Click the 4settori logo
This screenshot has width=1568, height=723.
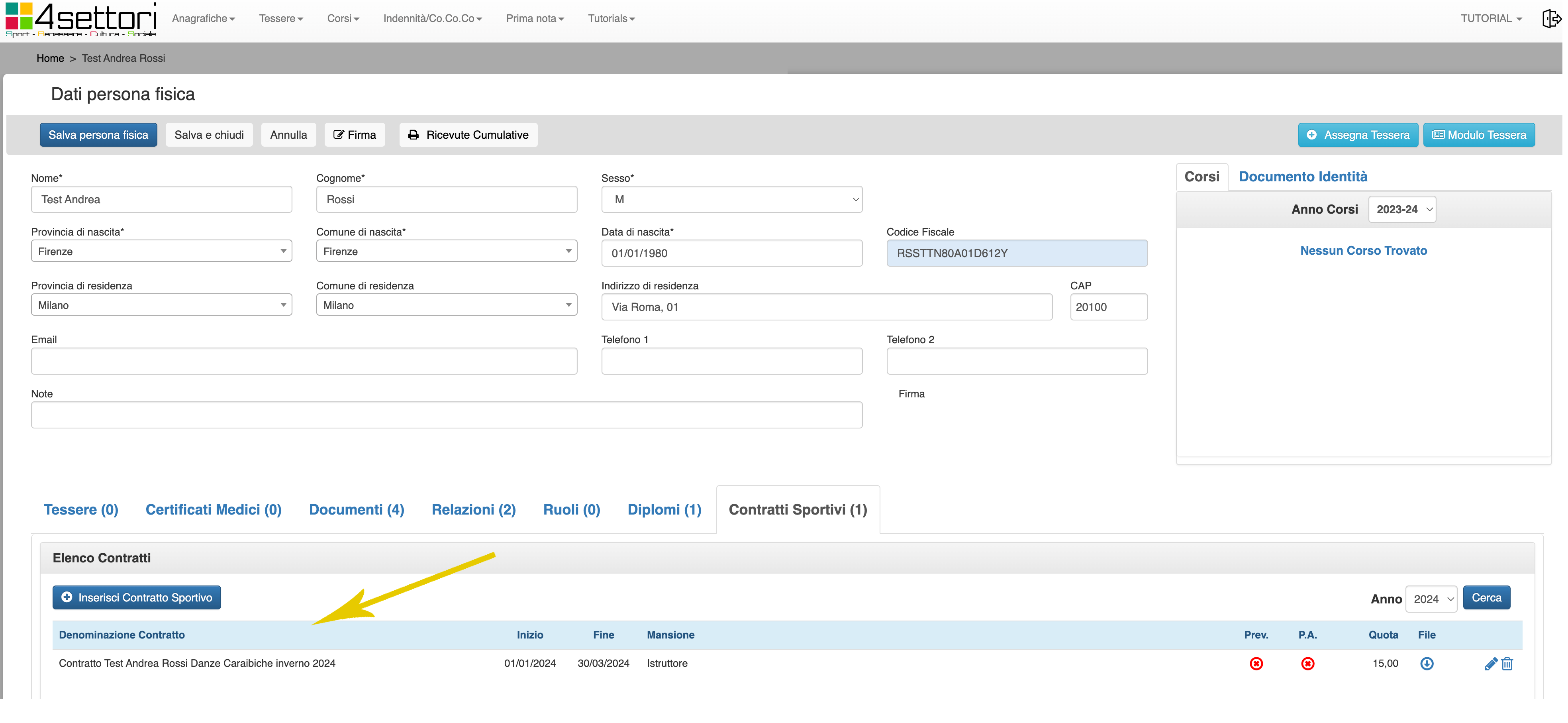[x=81, y=20]
